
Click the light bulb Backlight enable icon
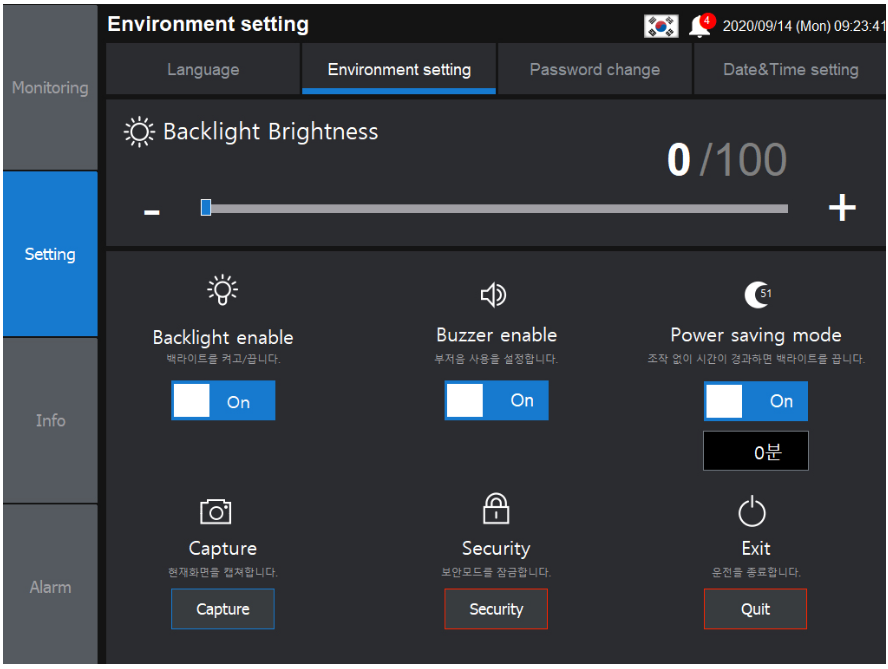(222, 290)
